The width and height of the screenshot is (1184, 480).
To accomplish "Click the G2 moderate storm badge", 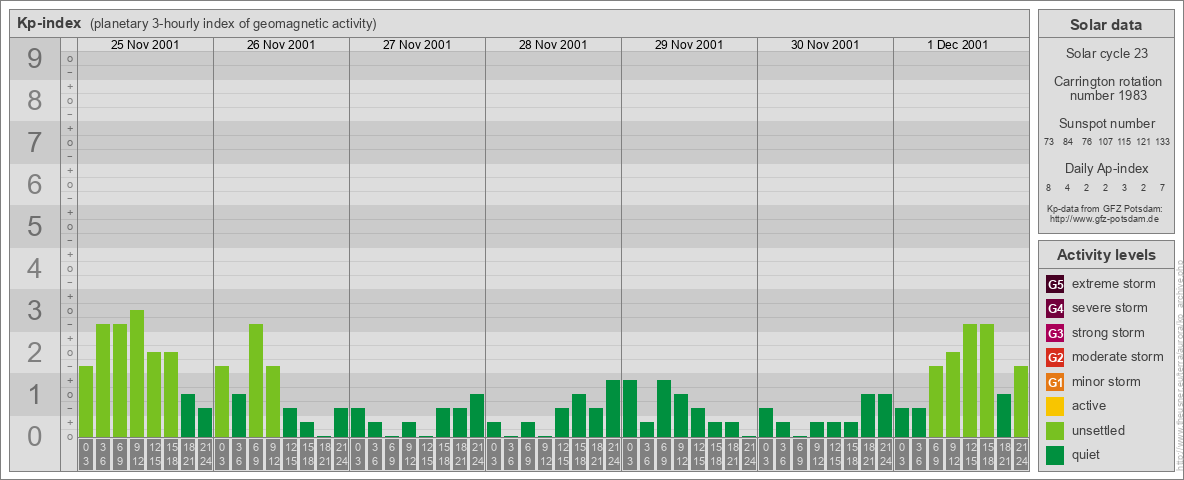I will 1055,357.
